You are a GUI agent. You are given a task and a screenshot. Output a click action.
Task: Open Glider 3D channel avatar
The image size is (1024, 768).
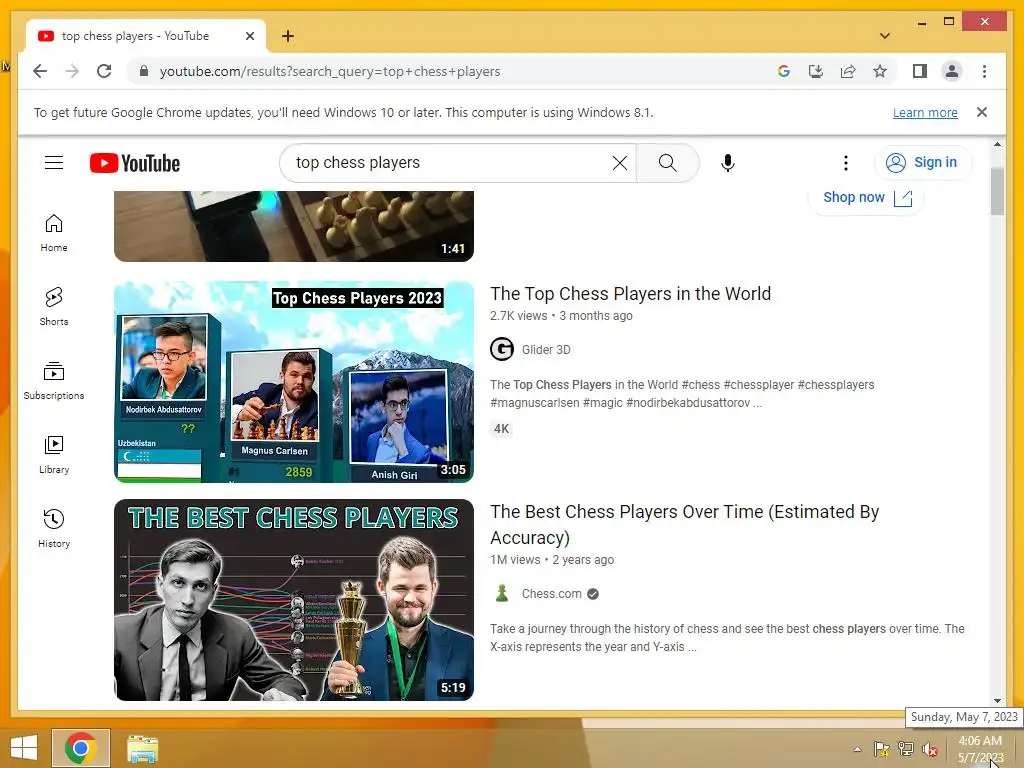coord(502,349)
